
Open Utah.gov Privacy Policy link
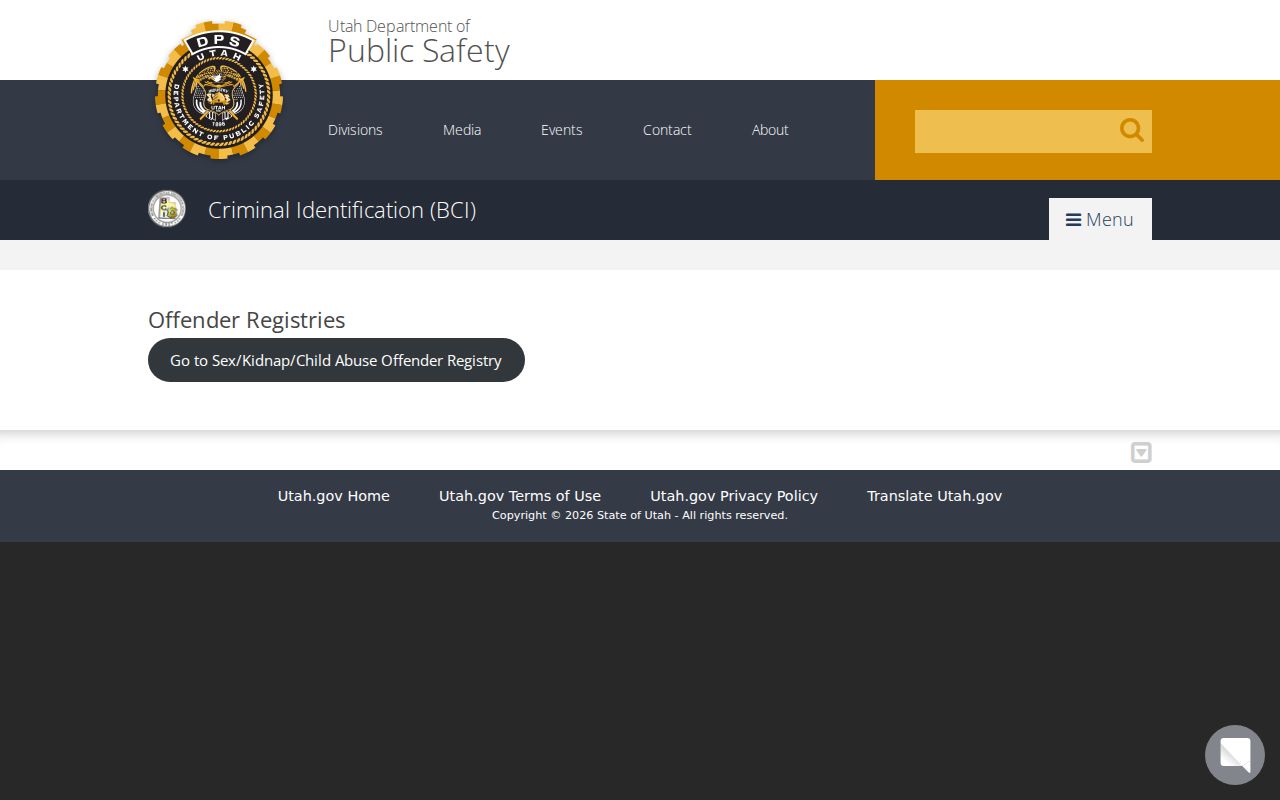pos(734,496)
